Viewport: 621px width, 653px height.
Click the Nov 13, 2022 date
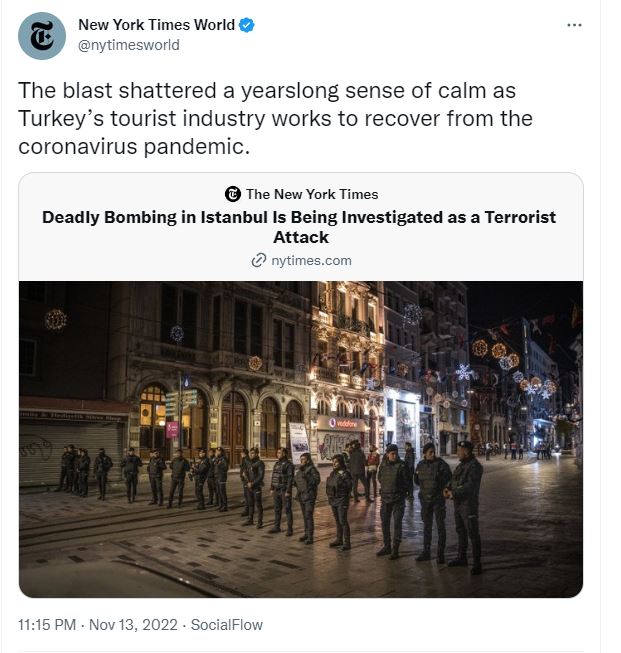click(x=133, y=625)
